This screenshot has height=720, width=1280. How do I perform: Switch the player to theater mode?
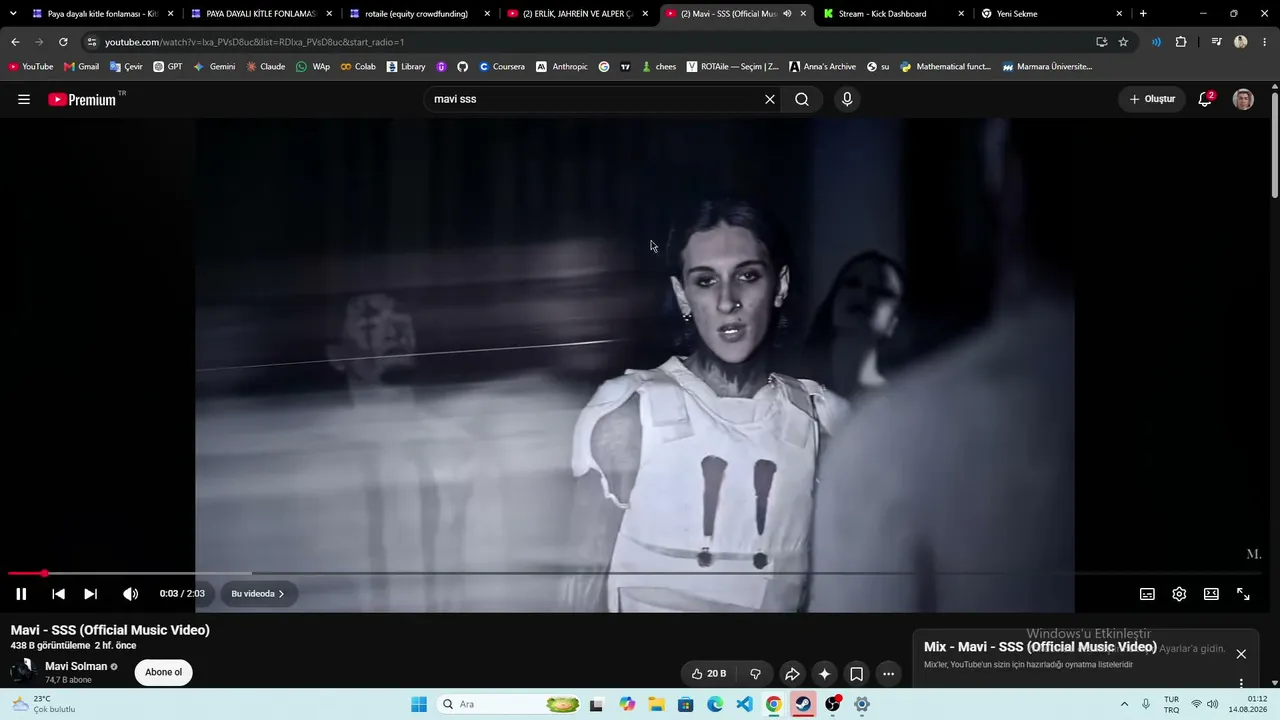tap(1211, 594)
